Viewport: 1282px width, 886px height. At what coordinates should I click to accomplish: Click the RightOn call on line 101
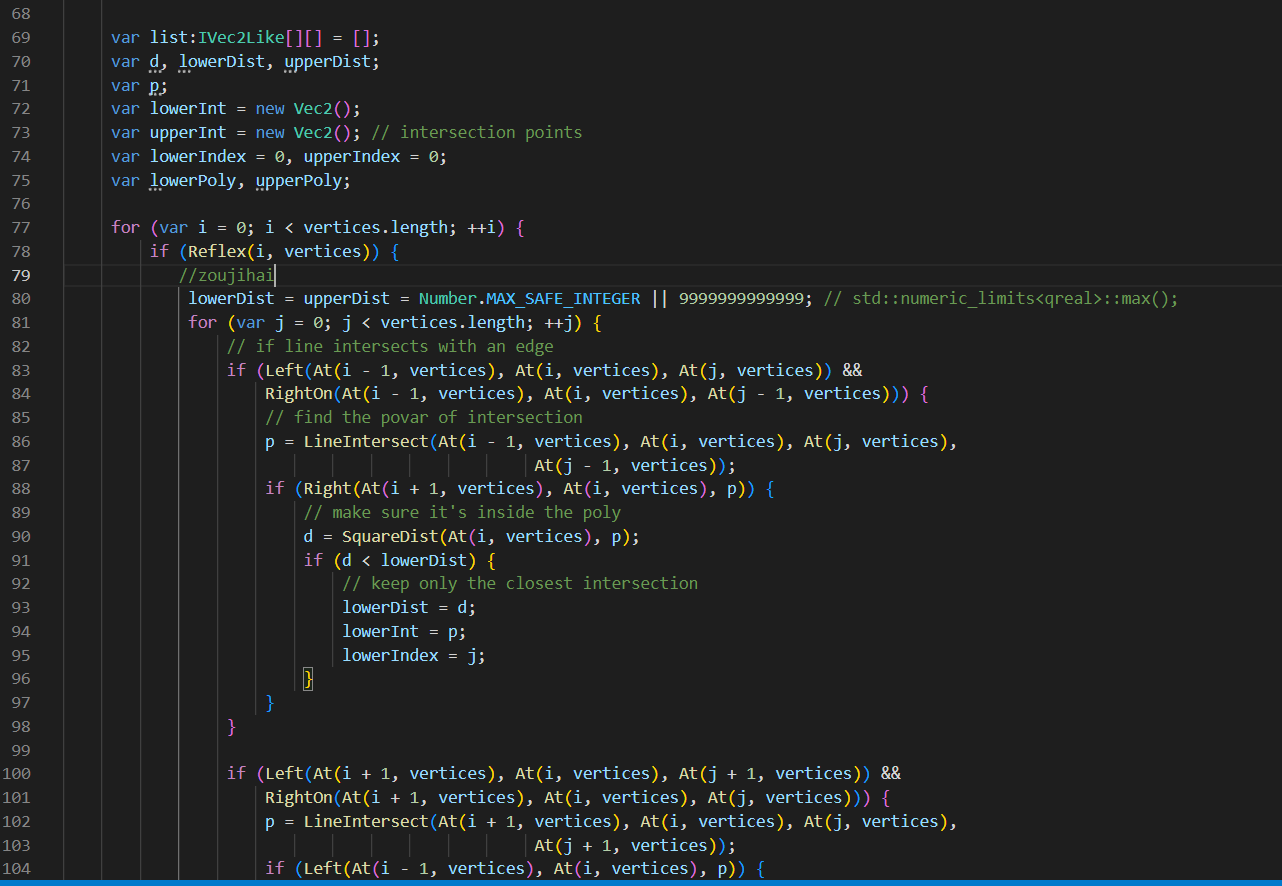pos(299,798)
